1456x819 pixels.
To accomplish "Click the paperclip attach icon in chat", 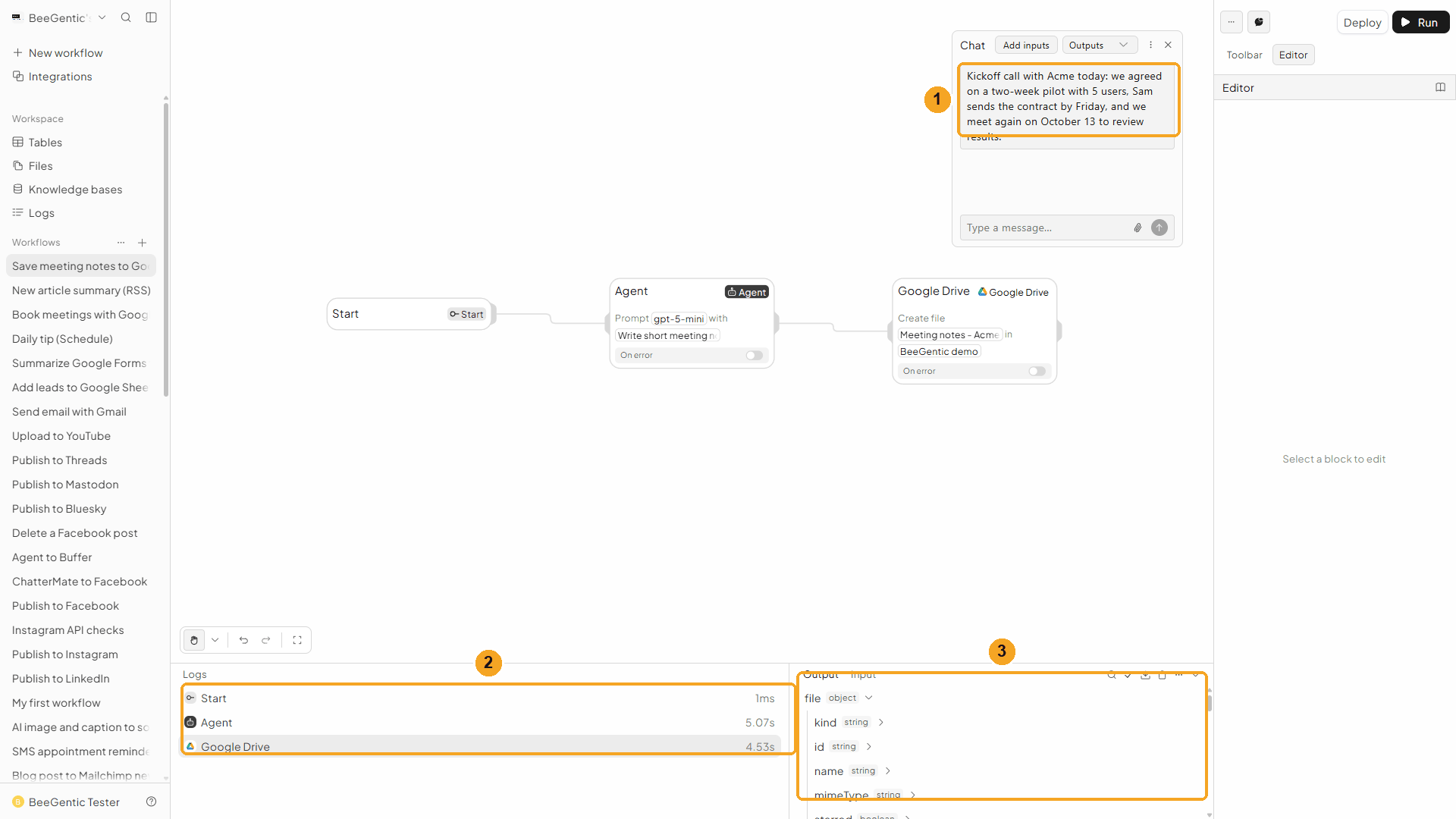I will [1137, 227].
